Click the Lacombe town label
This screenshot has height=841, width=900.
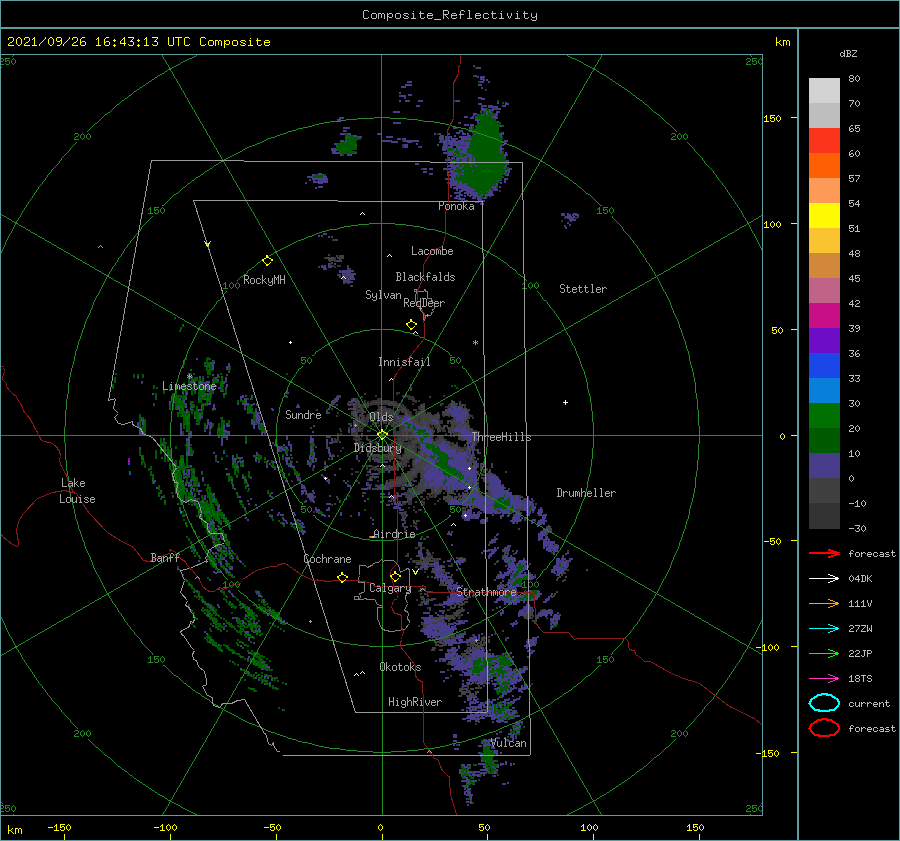pos(432,251)
